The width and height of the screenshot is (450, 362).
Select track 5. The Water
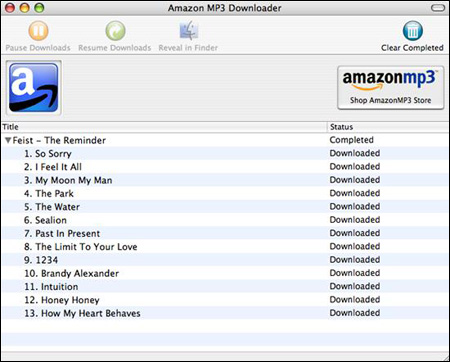click(x=225, y=207)
